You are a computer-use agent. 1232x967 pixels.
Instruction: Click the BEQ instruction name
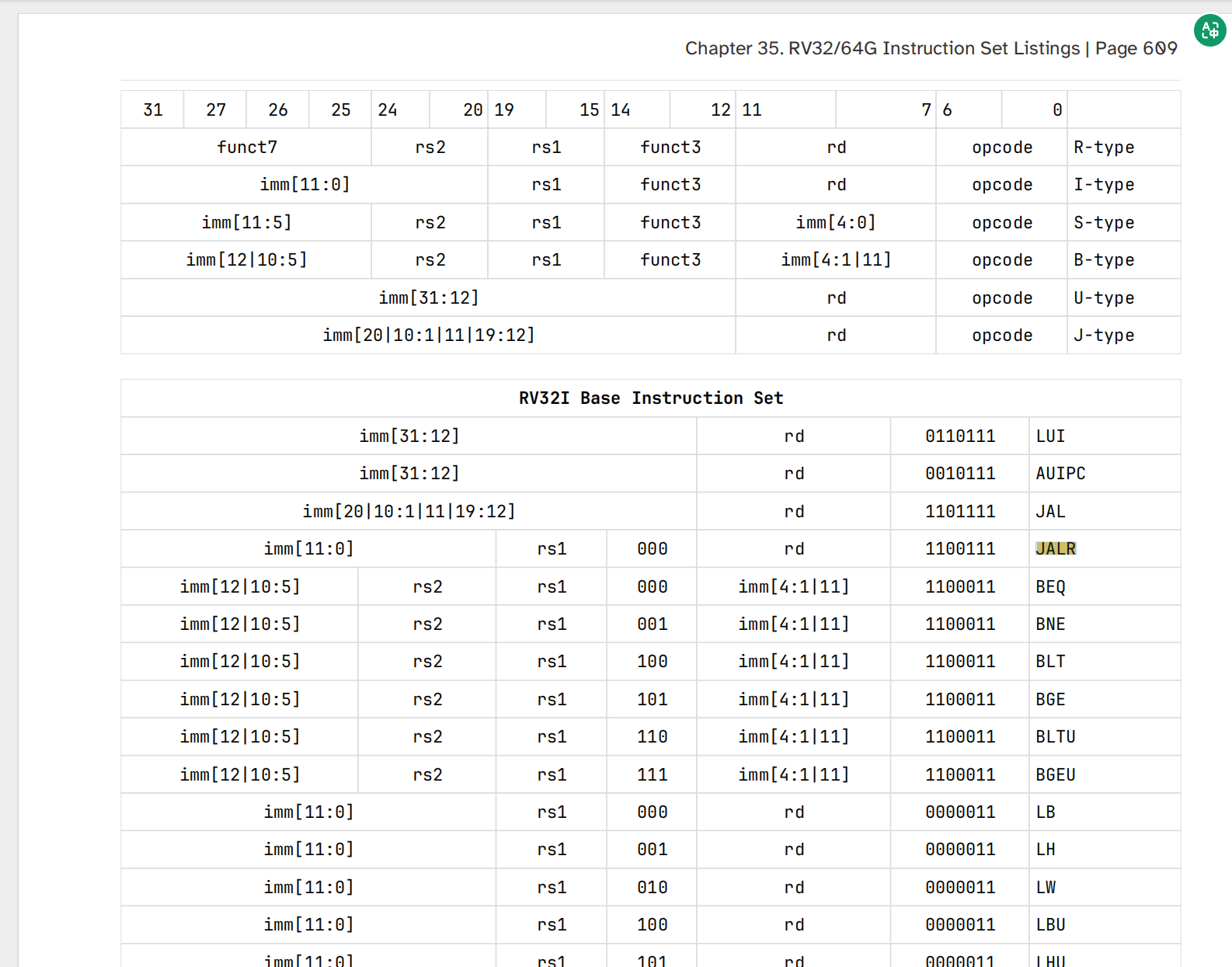pos(1050,586)
